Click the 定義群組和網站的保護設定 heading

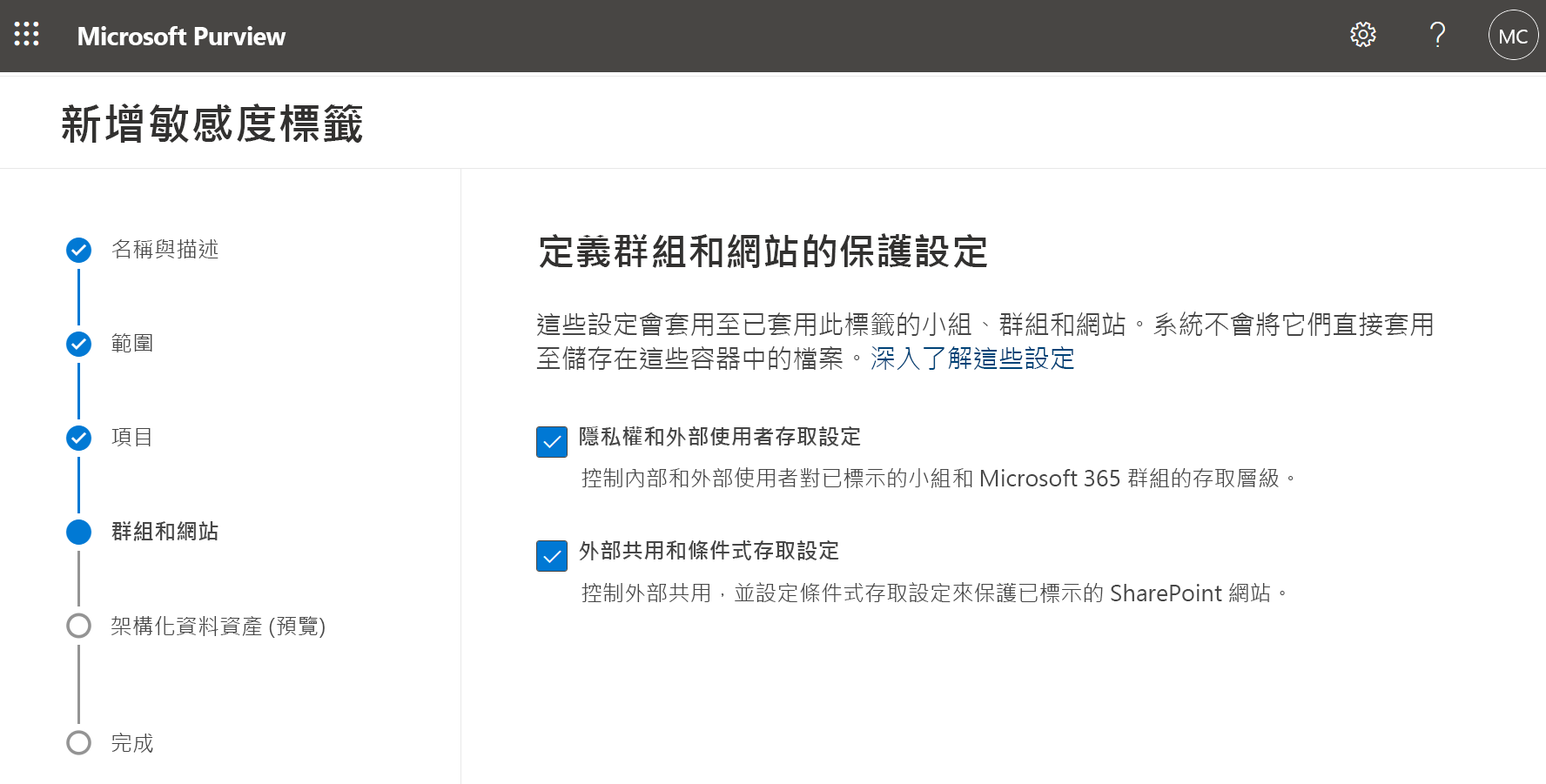tap(763, 252)
